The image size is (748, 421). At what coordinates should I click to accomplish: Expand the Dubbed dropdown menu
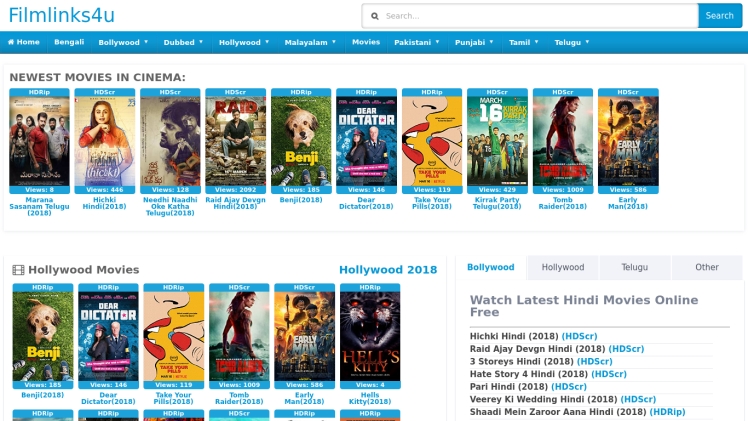(183, 42)
